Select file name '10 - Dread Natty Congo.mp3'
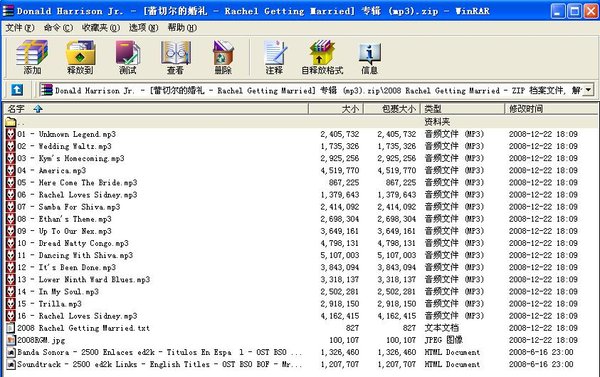The height and width of the screenshot is (377, 600). pyautogui.click(x=73, y=243)
